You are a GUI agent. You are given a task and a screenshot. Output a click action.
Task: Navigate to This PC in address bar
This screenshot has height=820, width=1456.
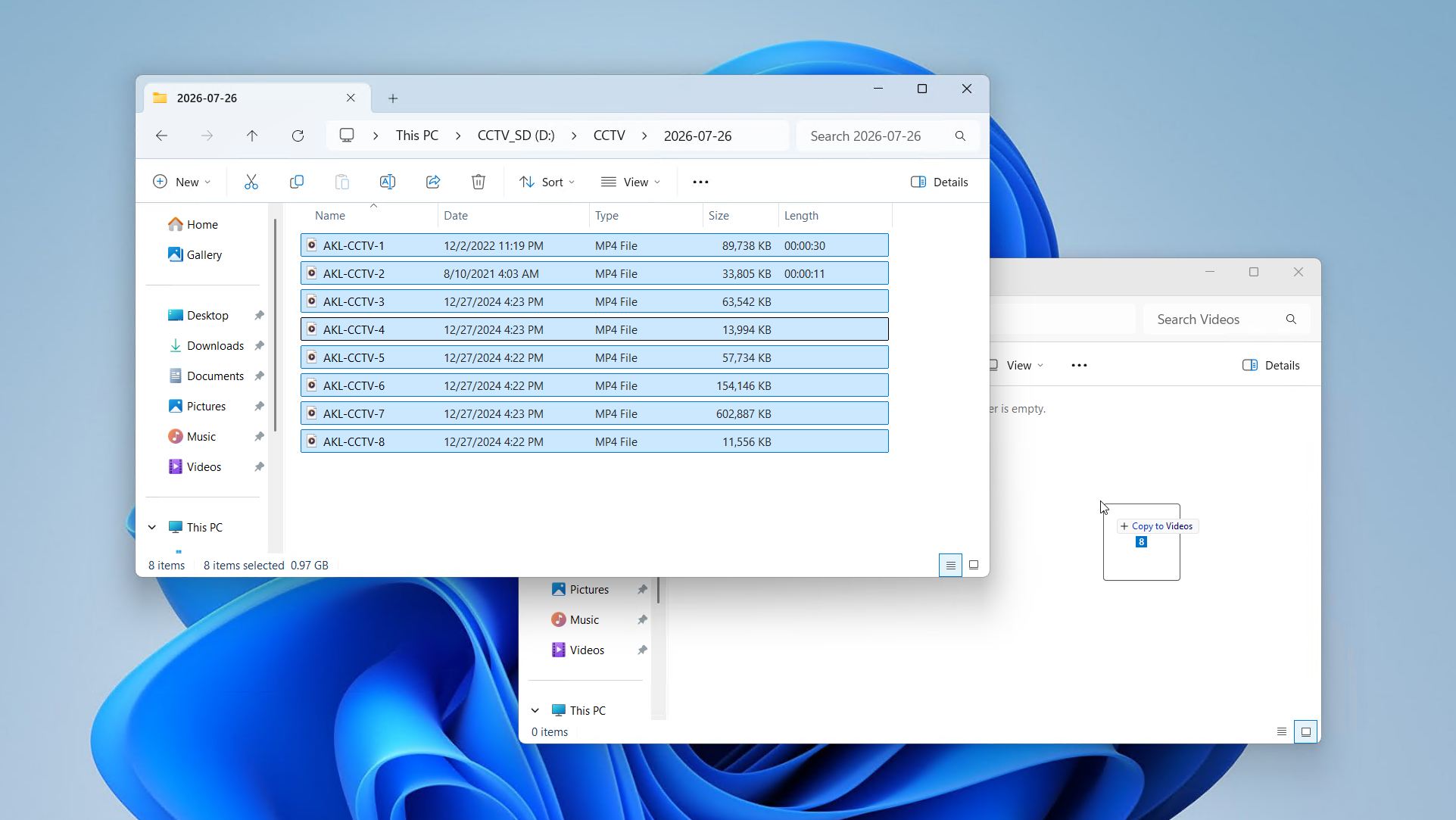pyautogui.click(x=417, y=136)
